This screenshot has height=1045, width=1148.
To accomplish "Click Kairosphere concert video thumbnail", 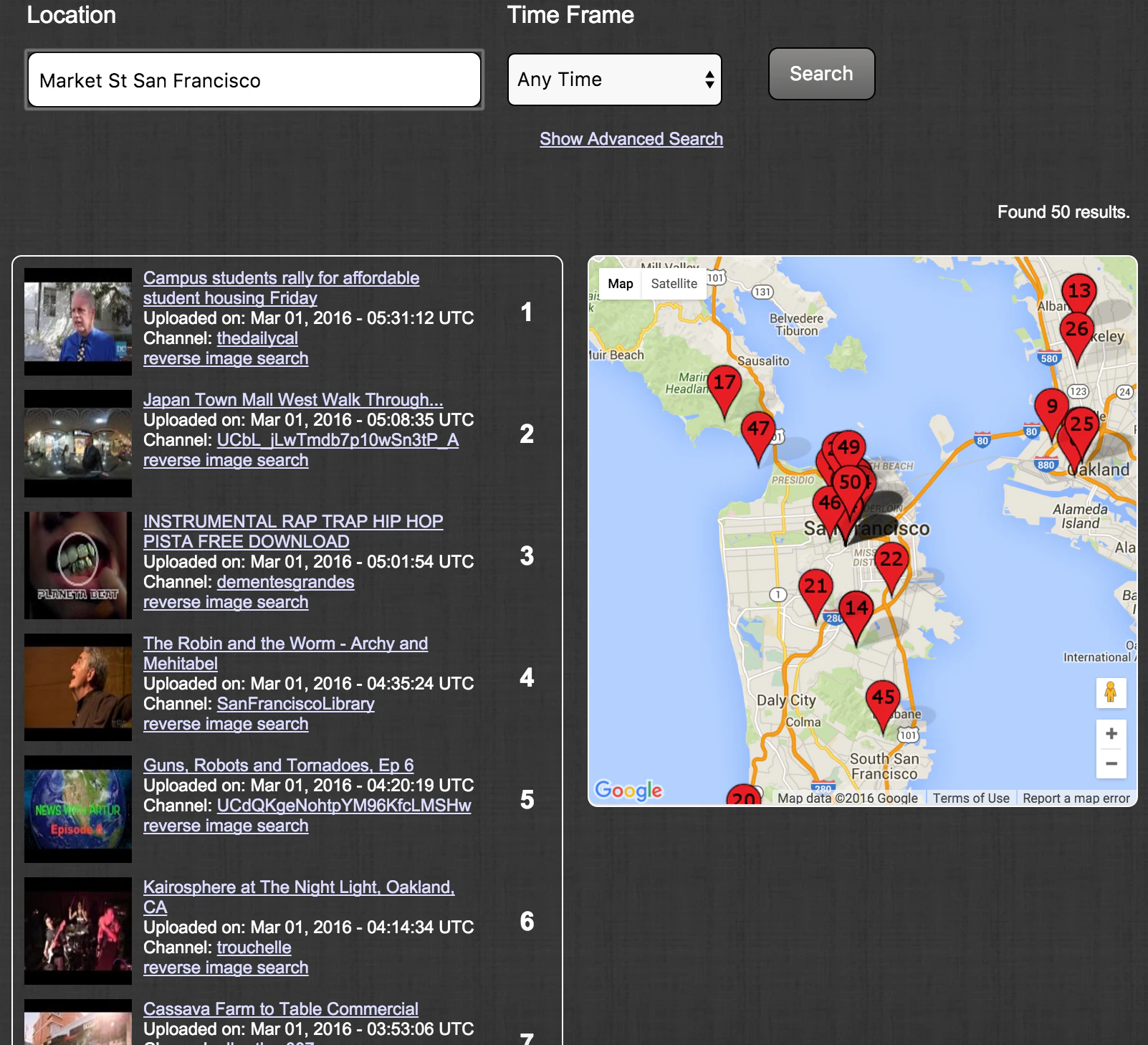I will [78, 931].
